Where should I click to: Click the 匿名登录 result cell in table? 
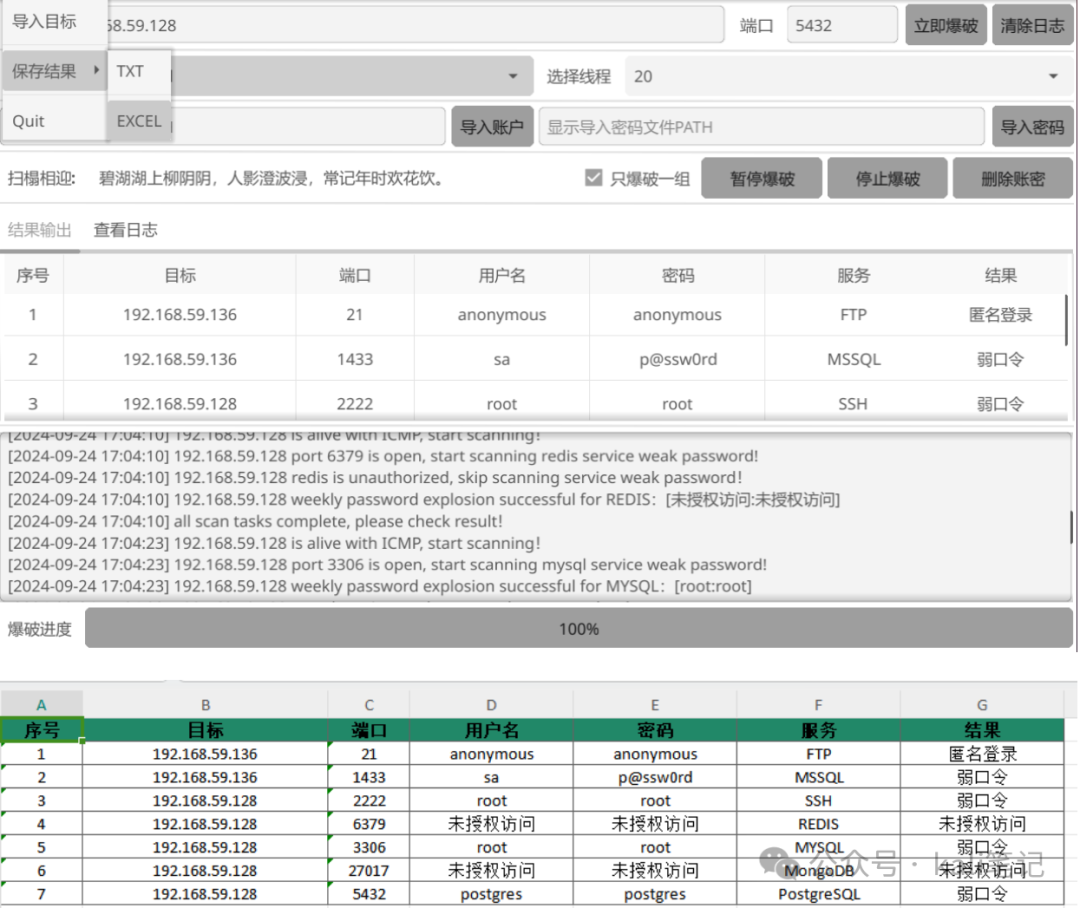coord(1000,315)
